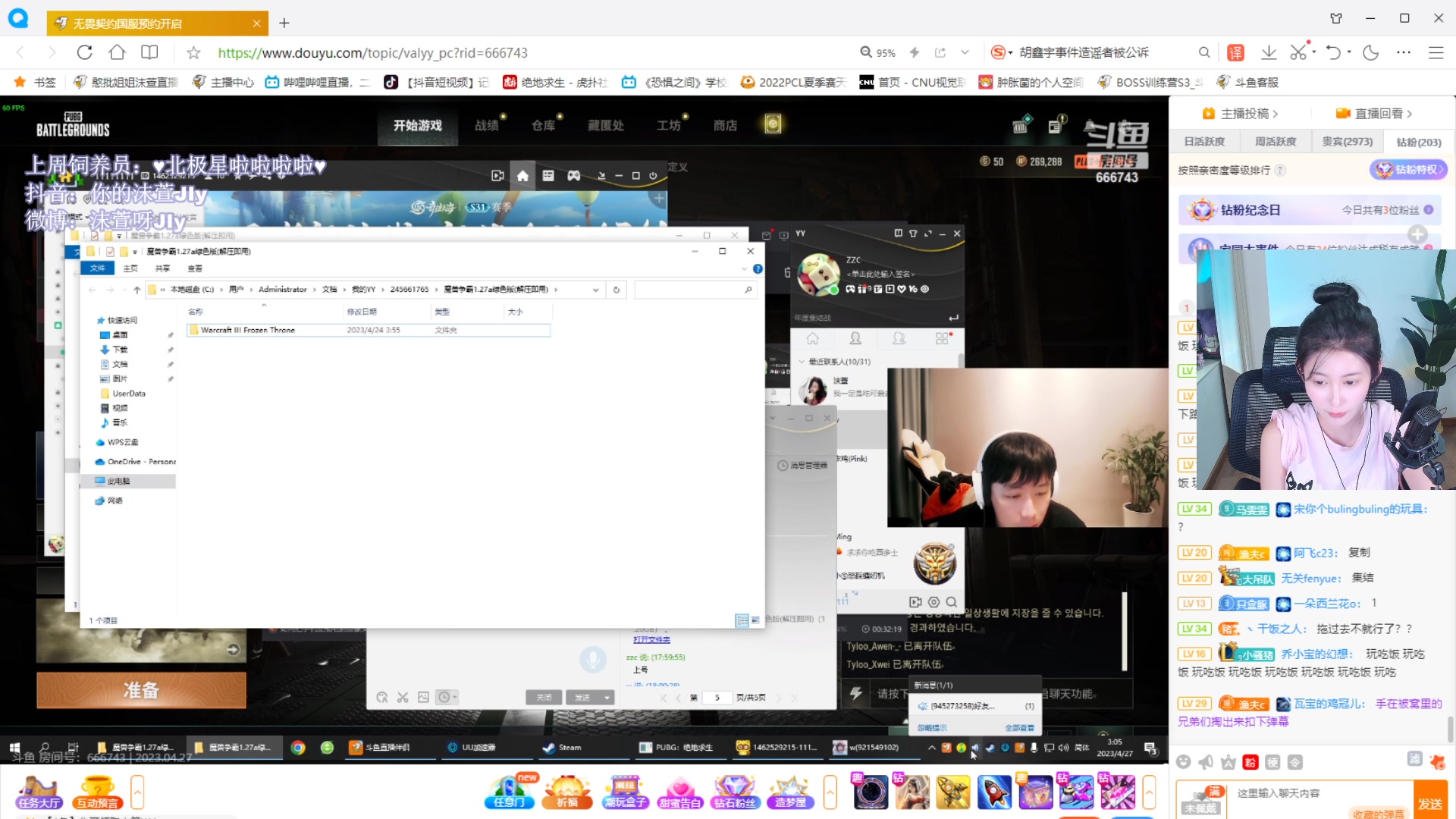
Task: Reload the Douyu page
Action: 85,52
